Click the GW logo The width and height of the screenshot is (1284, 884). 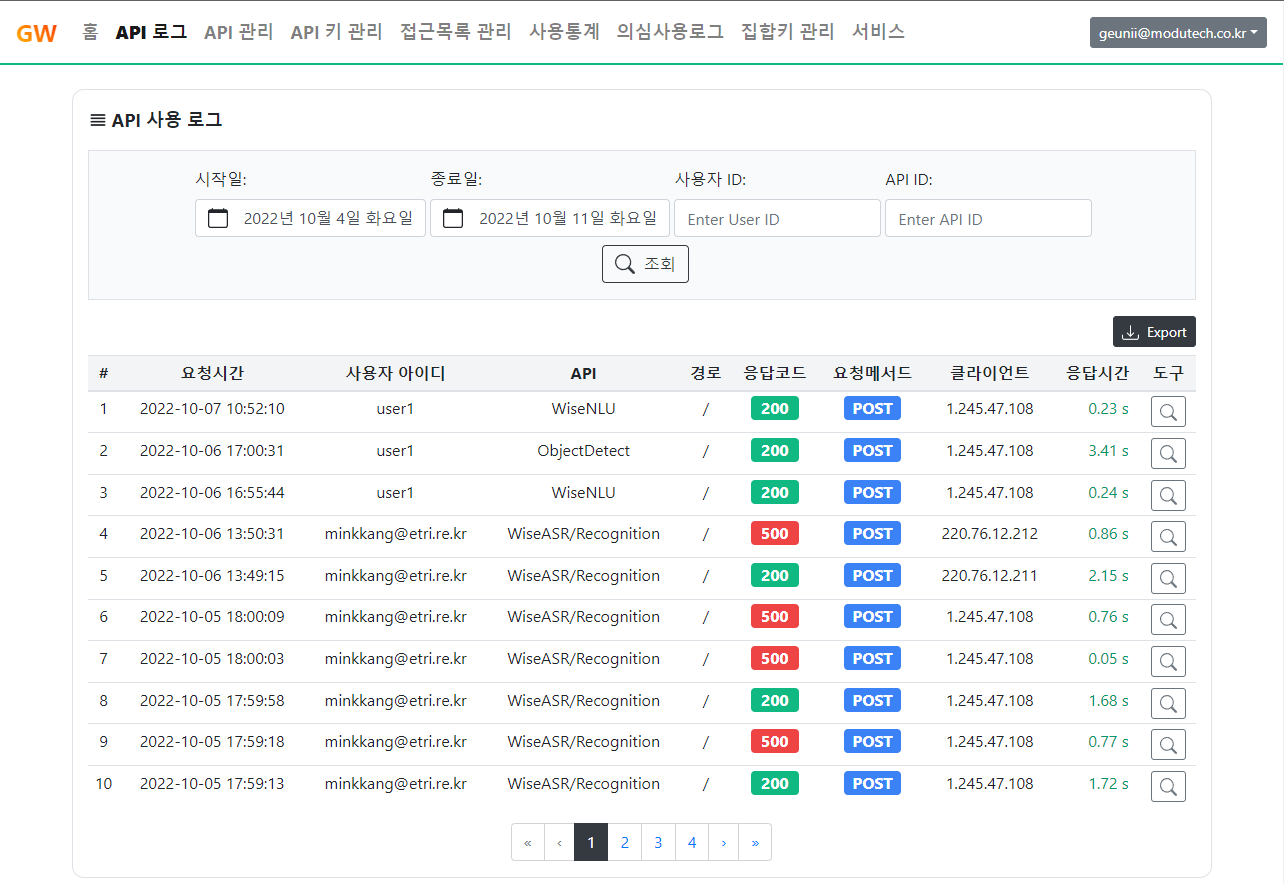pyautogui.click(x=37, y=33)
